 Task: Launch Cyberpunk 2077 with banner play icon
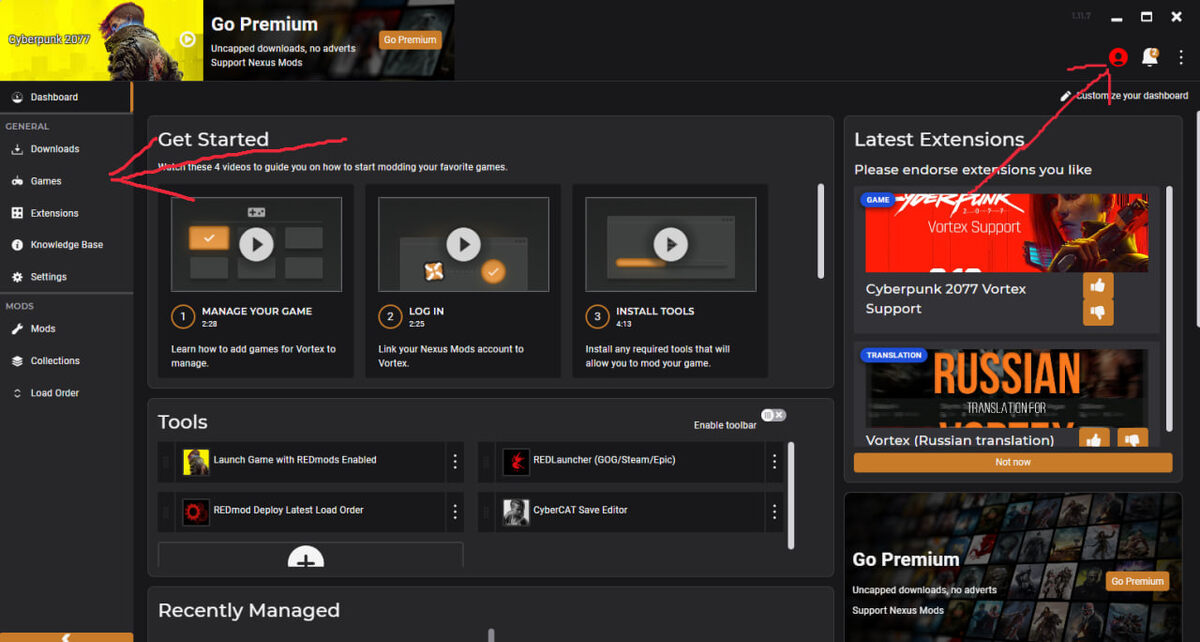tap(187, 39)
